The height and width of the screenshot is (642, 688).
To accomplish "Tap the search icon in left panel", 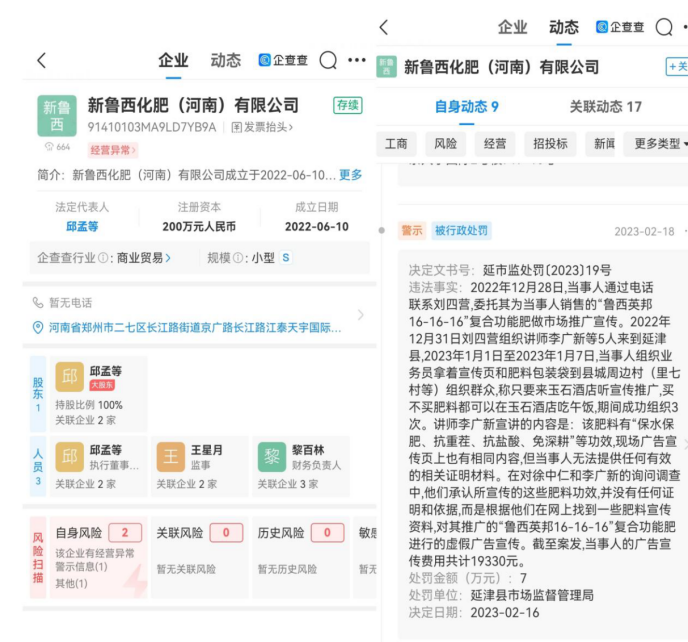I will [328, 60].
